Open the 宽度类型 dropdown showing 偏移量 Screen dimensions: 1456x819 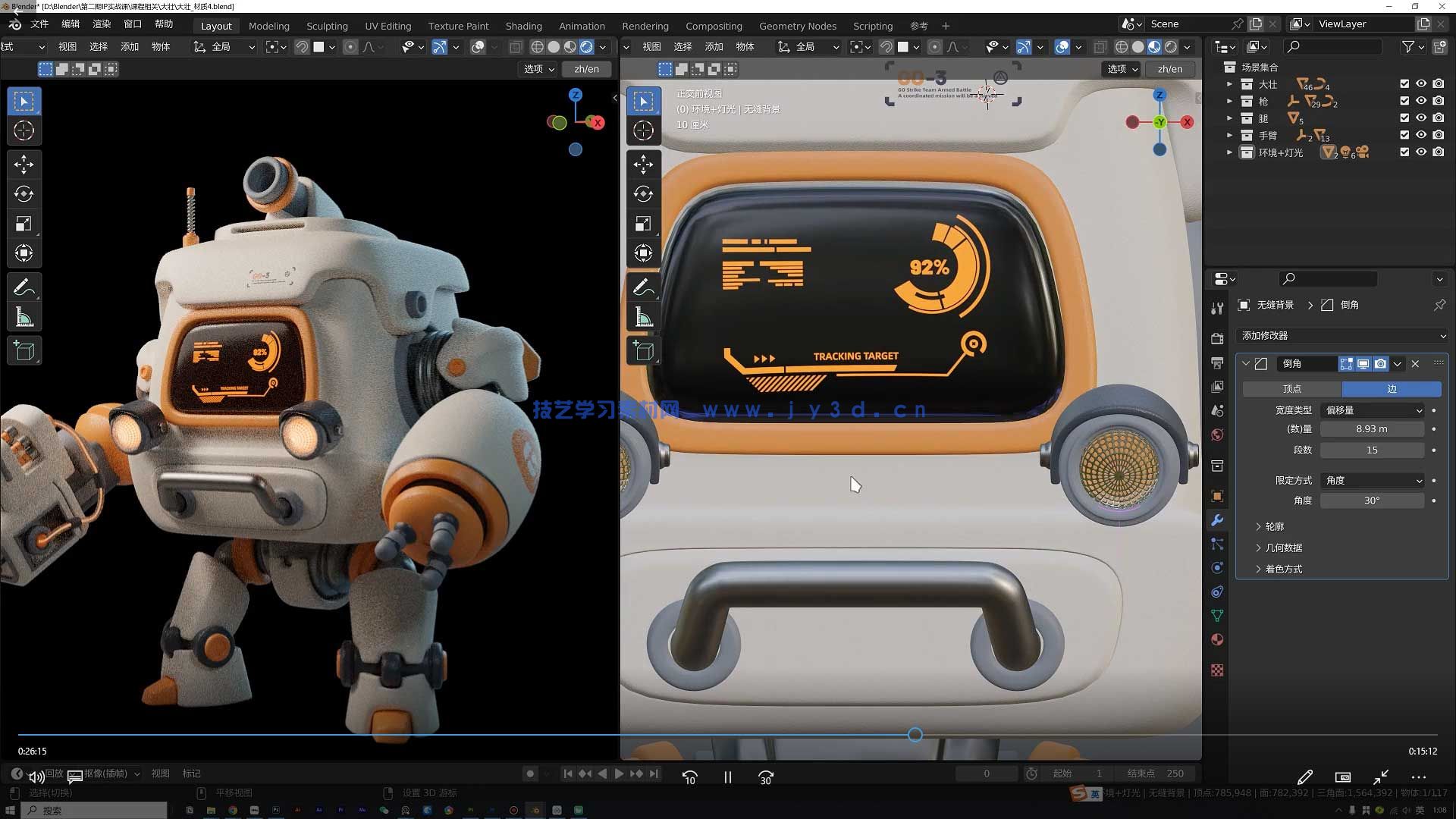(x=1371, y=410)
